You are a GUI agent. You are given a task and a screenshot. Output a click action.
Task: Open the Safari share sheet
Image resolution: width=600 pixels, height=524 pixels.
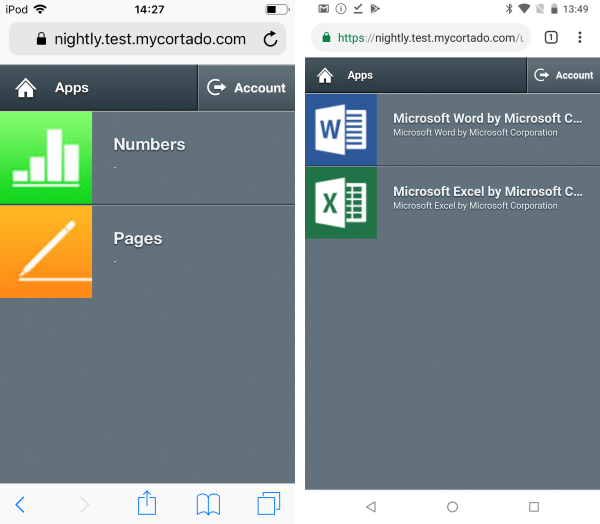pyautogui.click(x=147, y=503)
